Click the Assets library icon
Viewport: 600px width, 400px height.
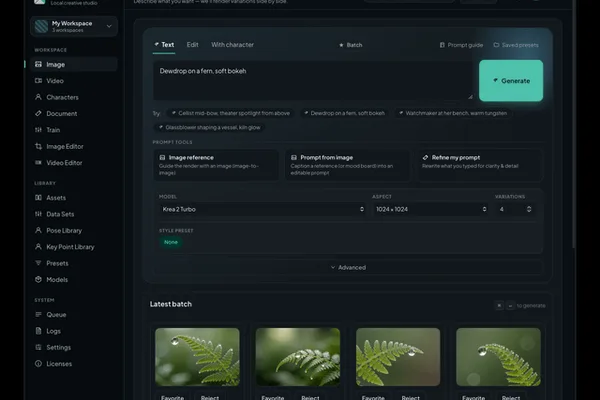coord(38,198)
